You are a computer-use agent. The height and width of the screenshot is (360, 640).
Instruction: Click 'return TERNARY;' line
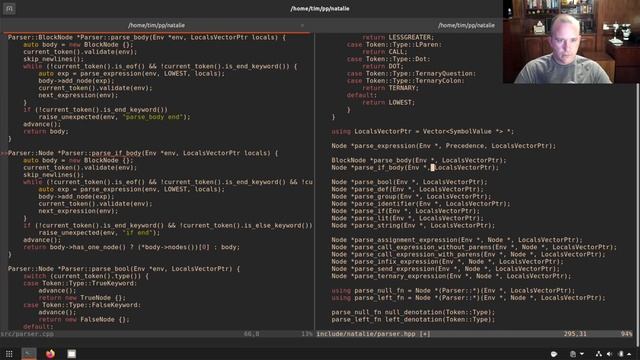pyautogui.click(x=391, y=88)
